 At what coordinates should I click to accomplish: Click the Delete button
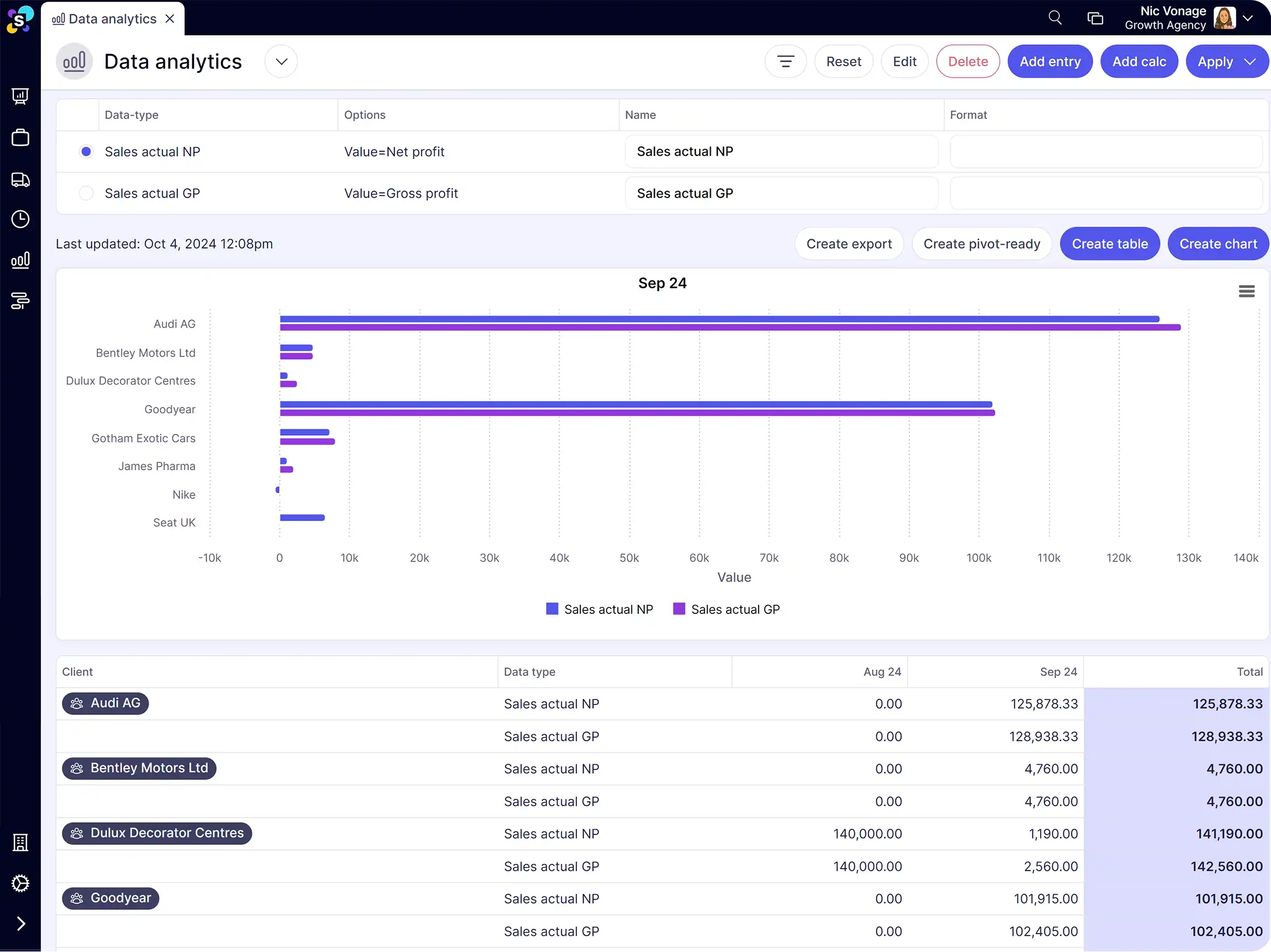point(968,61)
